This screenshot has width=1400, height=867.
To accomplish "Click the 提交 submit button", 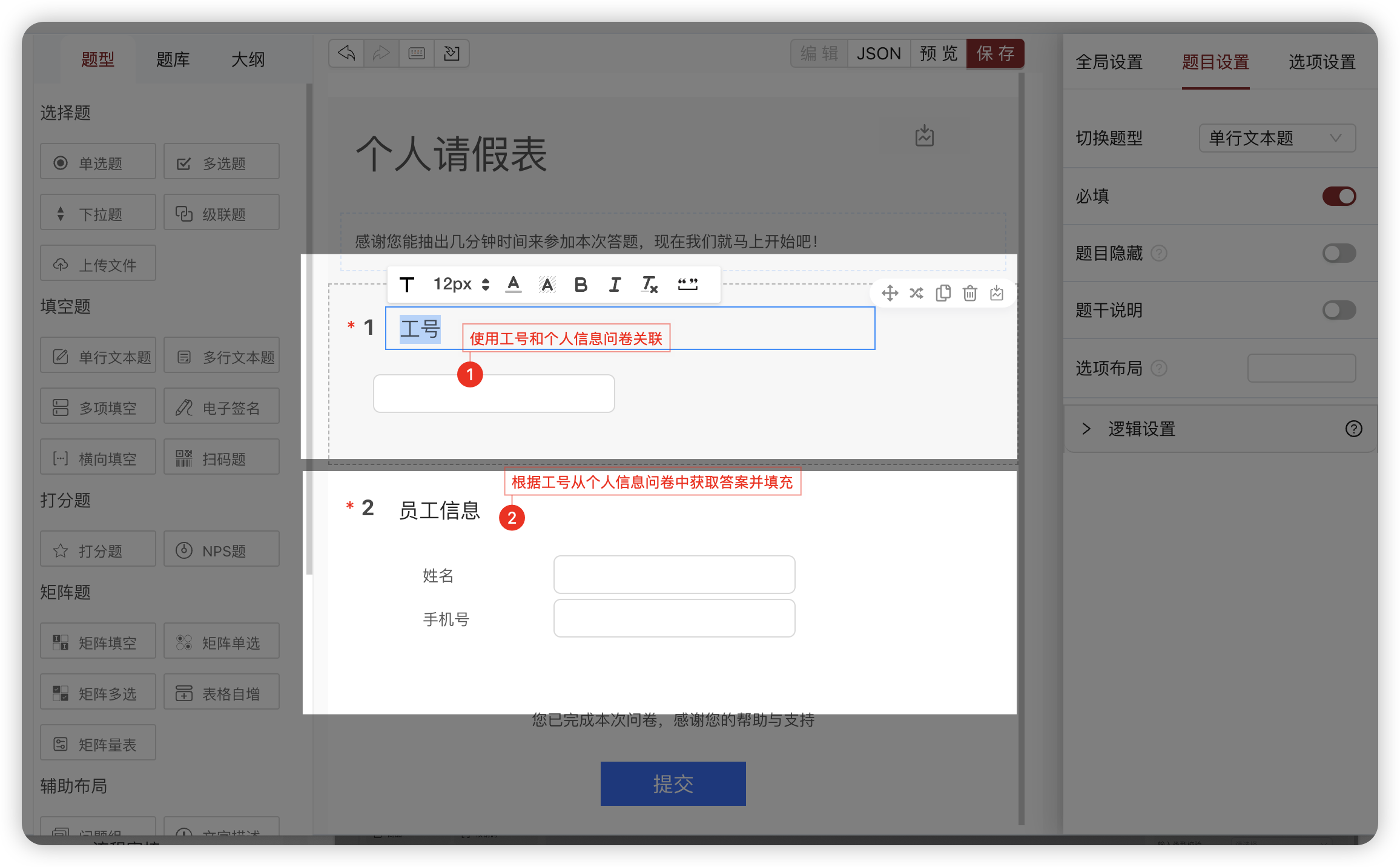I will pyautogui.click(x=673, y=783).
